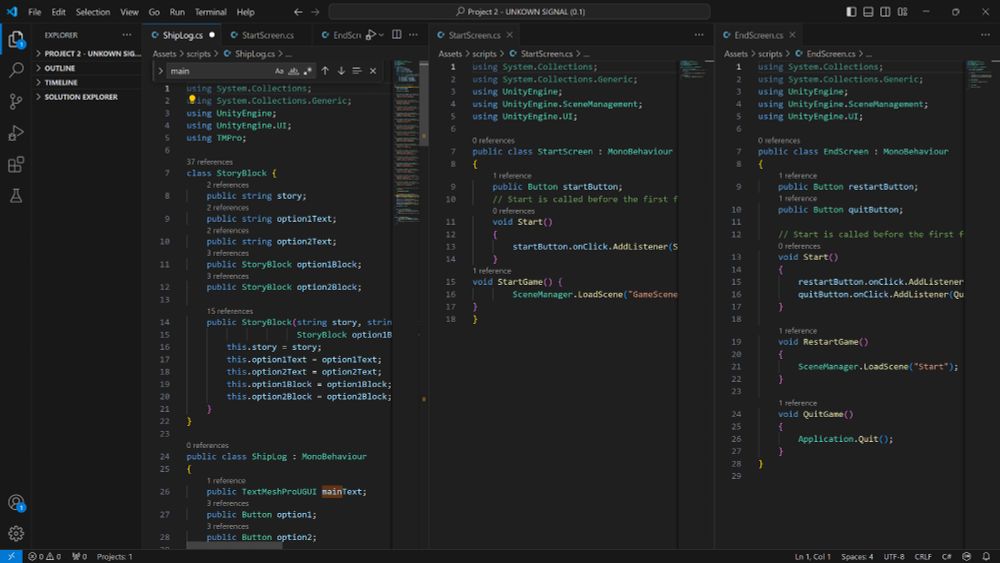Open the Extensions view
Viewport: 1000px width, 563px height.
[x=16, y=165]
